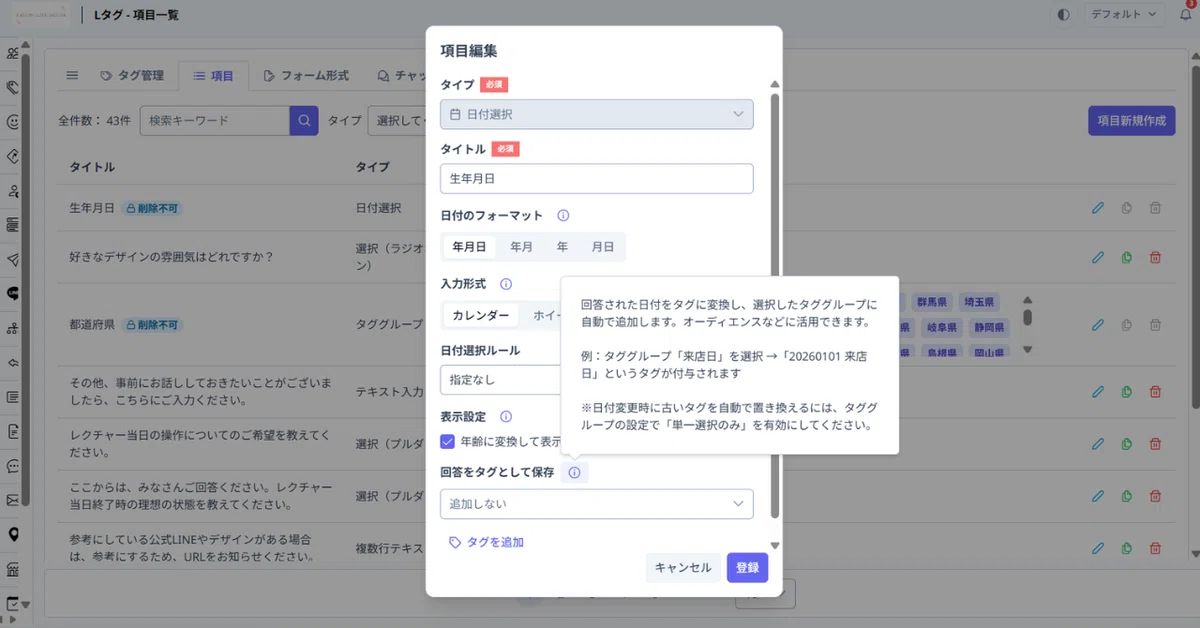Switch to 項目 tab
Image resolution: width=1200 pixels, height=628 pixels.
213,75
